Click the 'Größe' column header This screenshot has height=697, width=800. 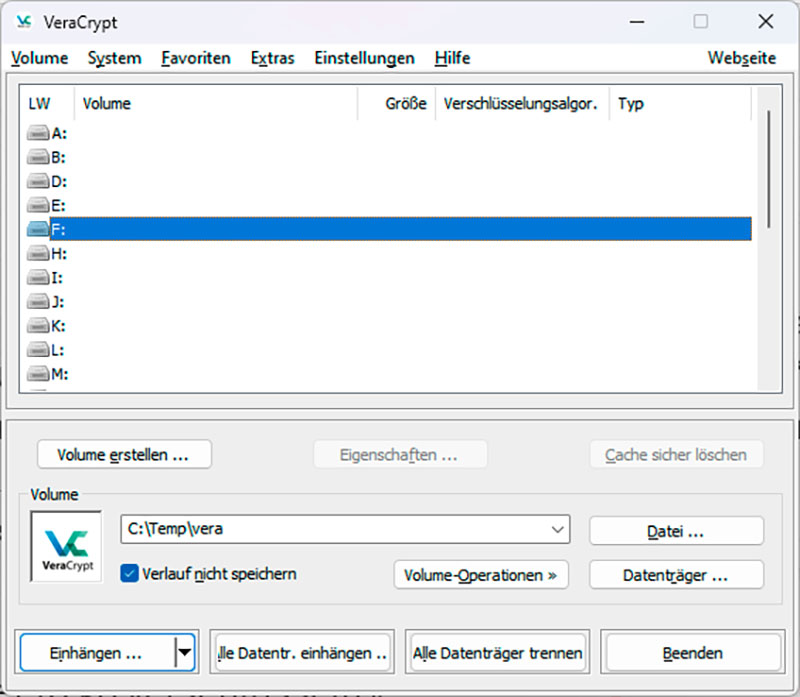[396, 104]
